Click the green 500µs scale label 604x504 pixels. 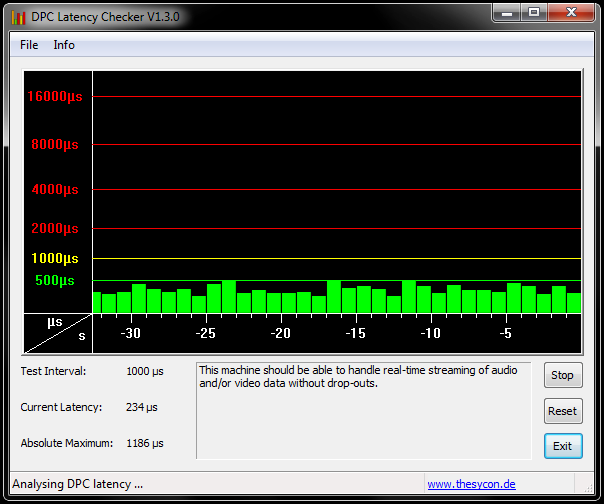point(55,281)
